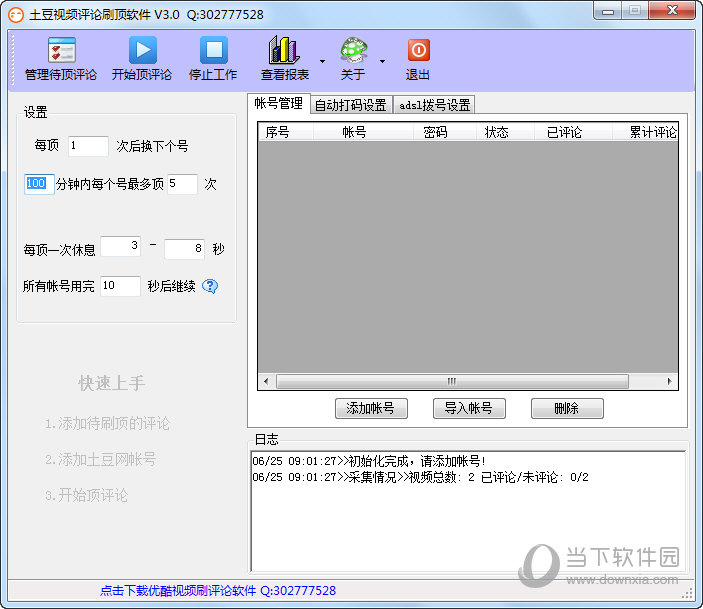Click the 所有帐号用完 seconds field showing 10

(120, 286)
